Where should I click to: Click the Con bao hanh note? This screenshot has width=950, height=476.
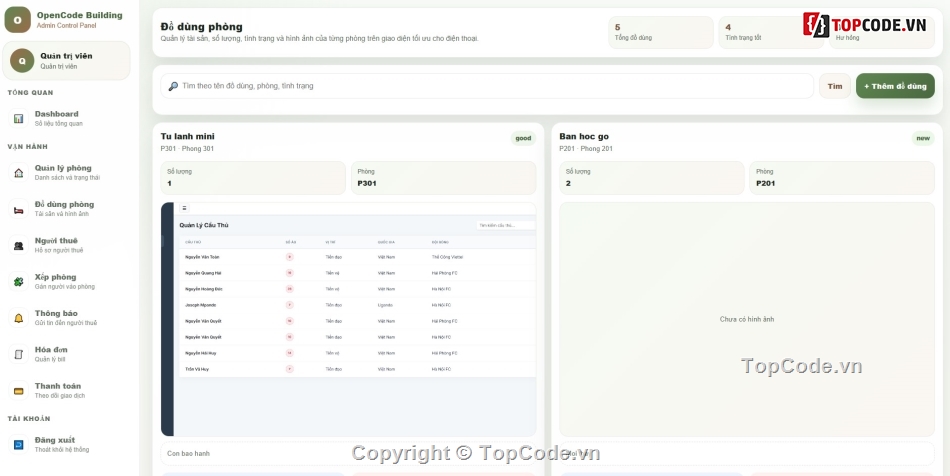348,453
